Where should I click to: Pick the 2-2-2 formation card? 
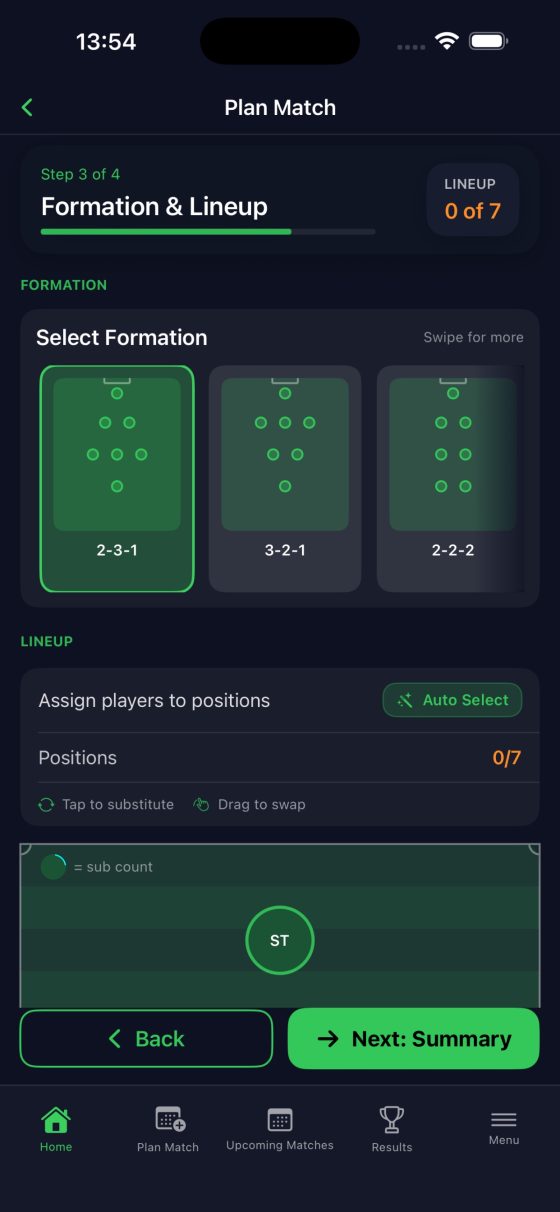(450, 479)
